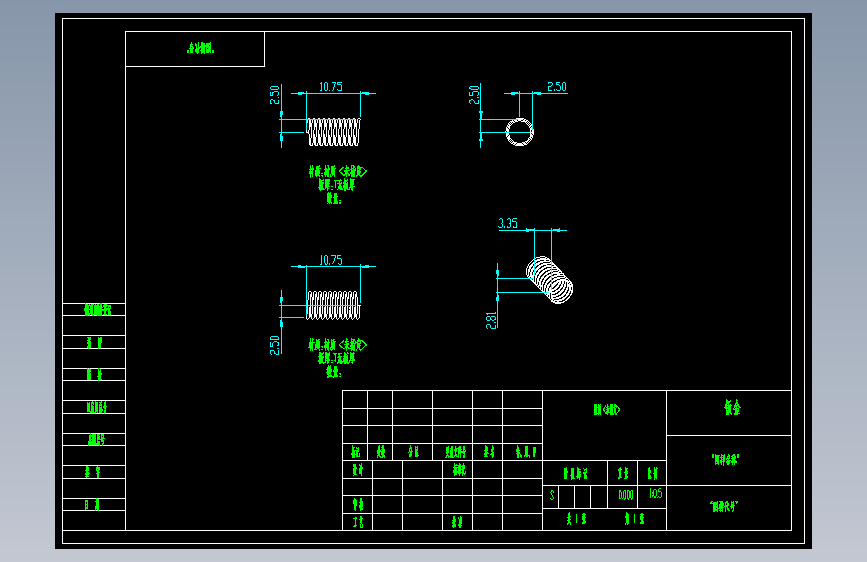Screen dimensions: 867x562
Task: Select the 3.35 dimension above the isometric spring
Action: tap(508, 223)
